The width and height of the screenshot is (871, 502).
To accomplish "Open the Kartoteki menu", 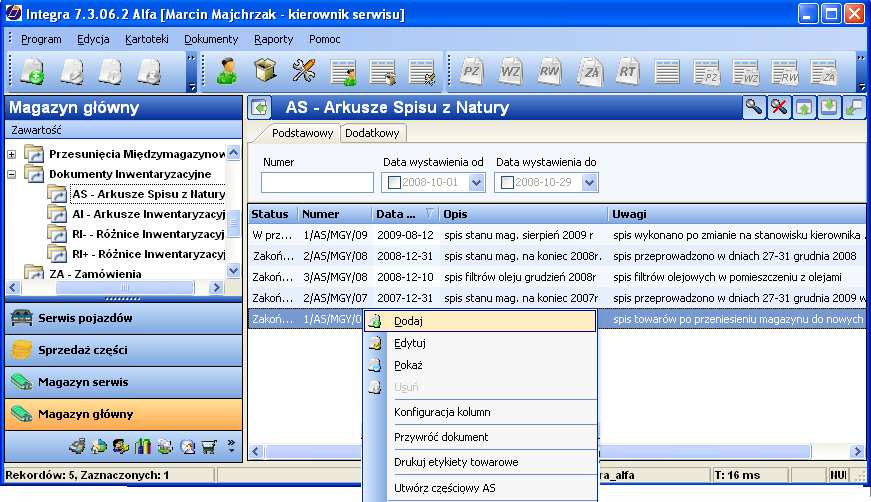I will (x=147, y=39).
